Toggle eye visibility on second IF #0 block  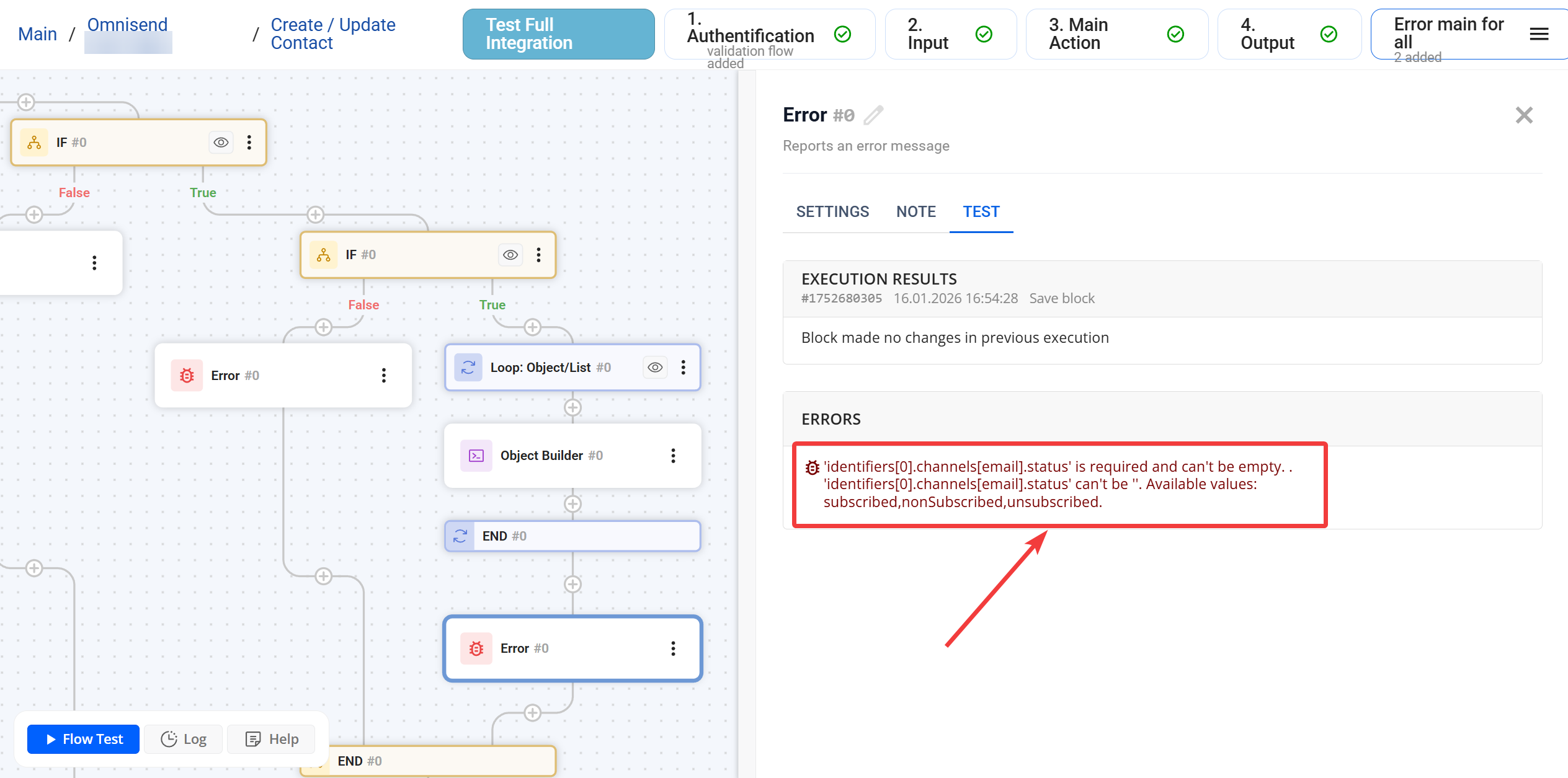[x=510, y=255]
